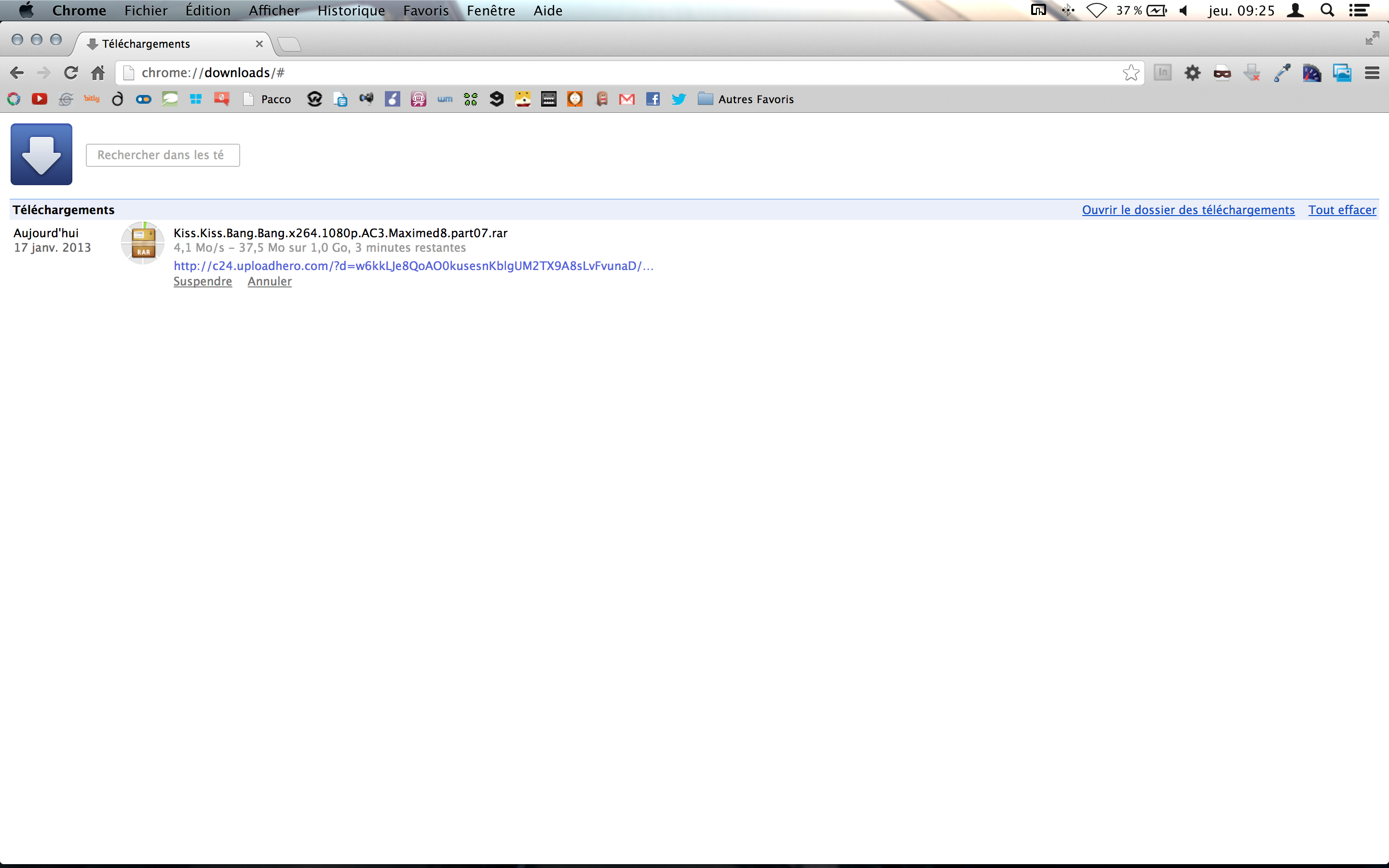Screen dimensions: 1389x868
Task: Click the Facebook bookmark icon
Action: click(653, 99)
